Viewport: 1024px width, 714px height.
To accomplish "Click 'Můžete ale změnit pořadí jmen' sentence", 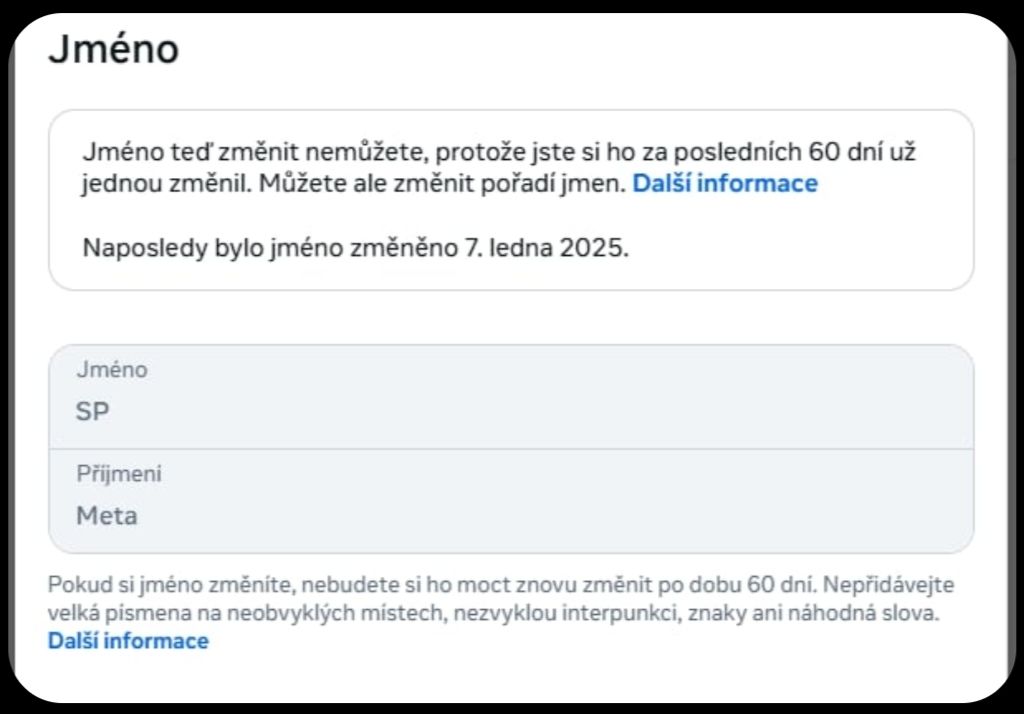I will (442, 184).
